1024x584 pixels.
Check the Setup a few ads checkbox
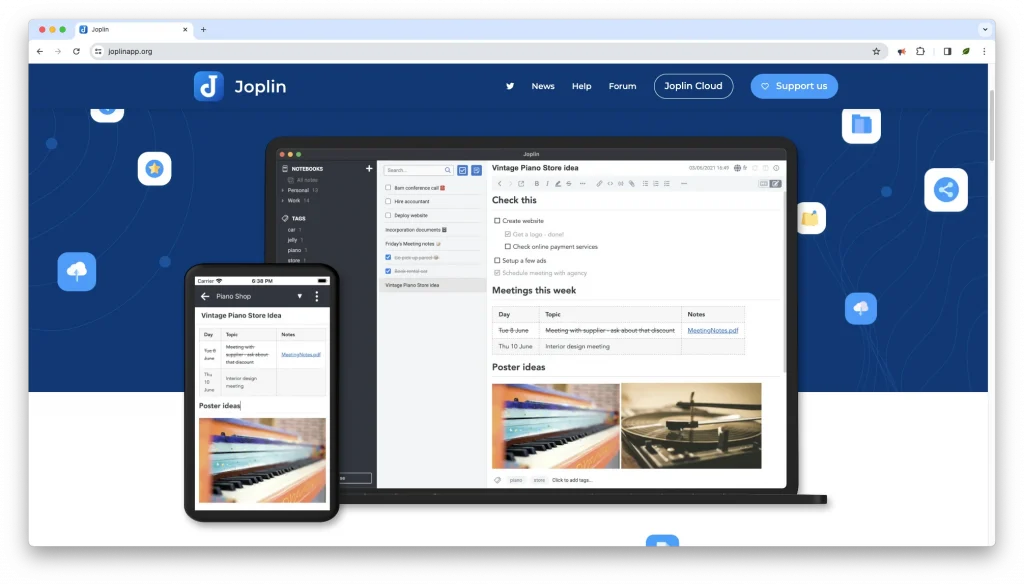[x=497, y=261]
